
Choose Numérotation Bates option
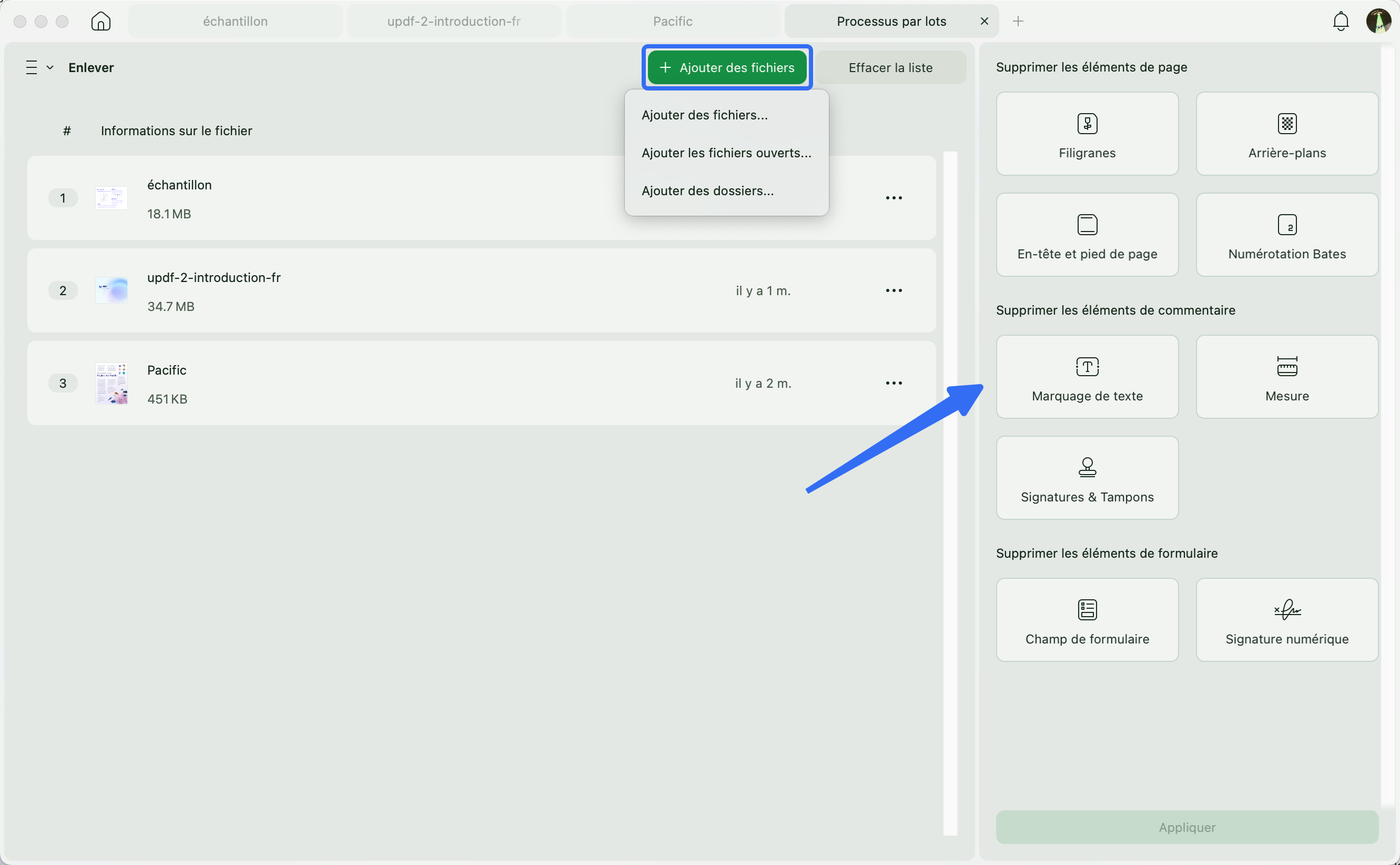pos(1287,235)
